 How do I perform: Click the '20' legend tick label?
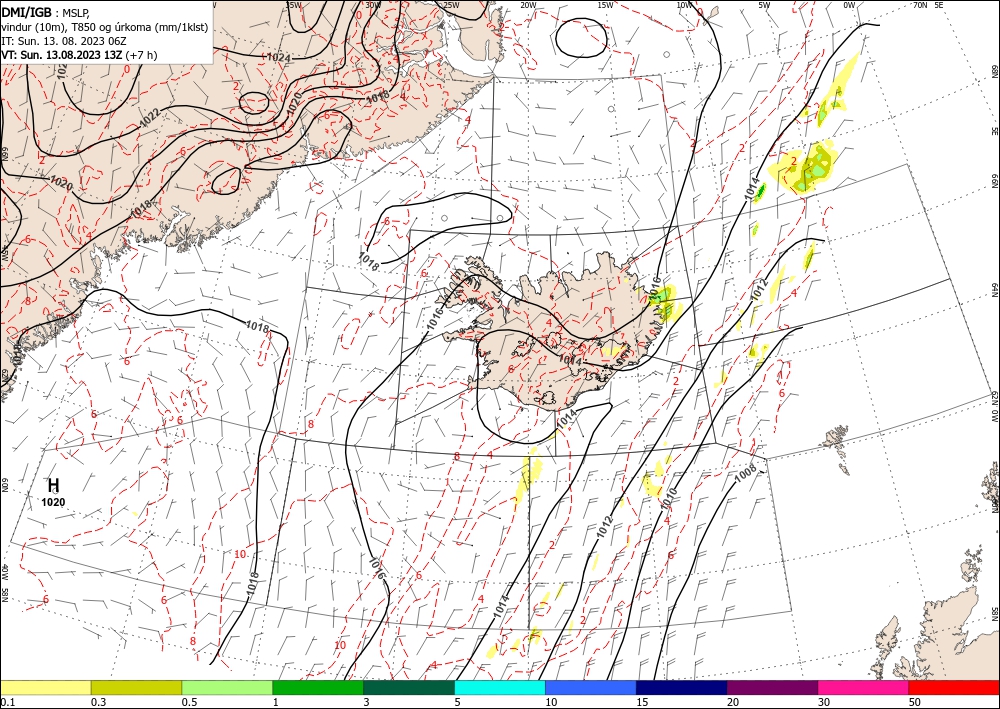pyautogui.click(x=733, y=702)
